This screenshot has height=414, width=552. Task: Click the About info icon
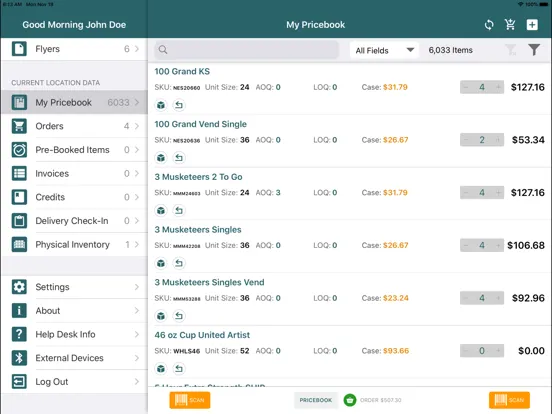click(x=19, y=310)
